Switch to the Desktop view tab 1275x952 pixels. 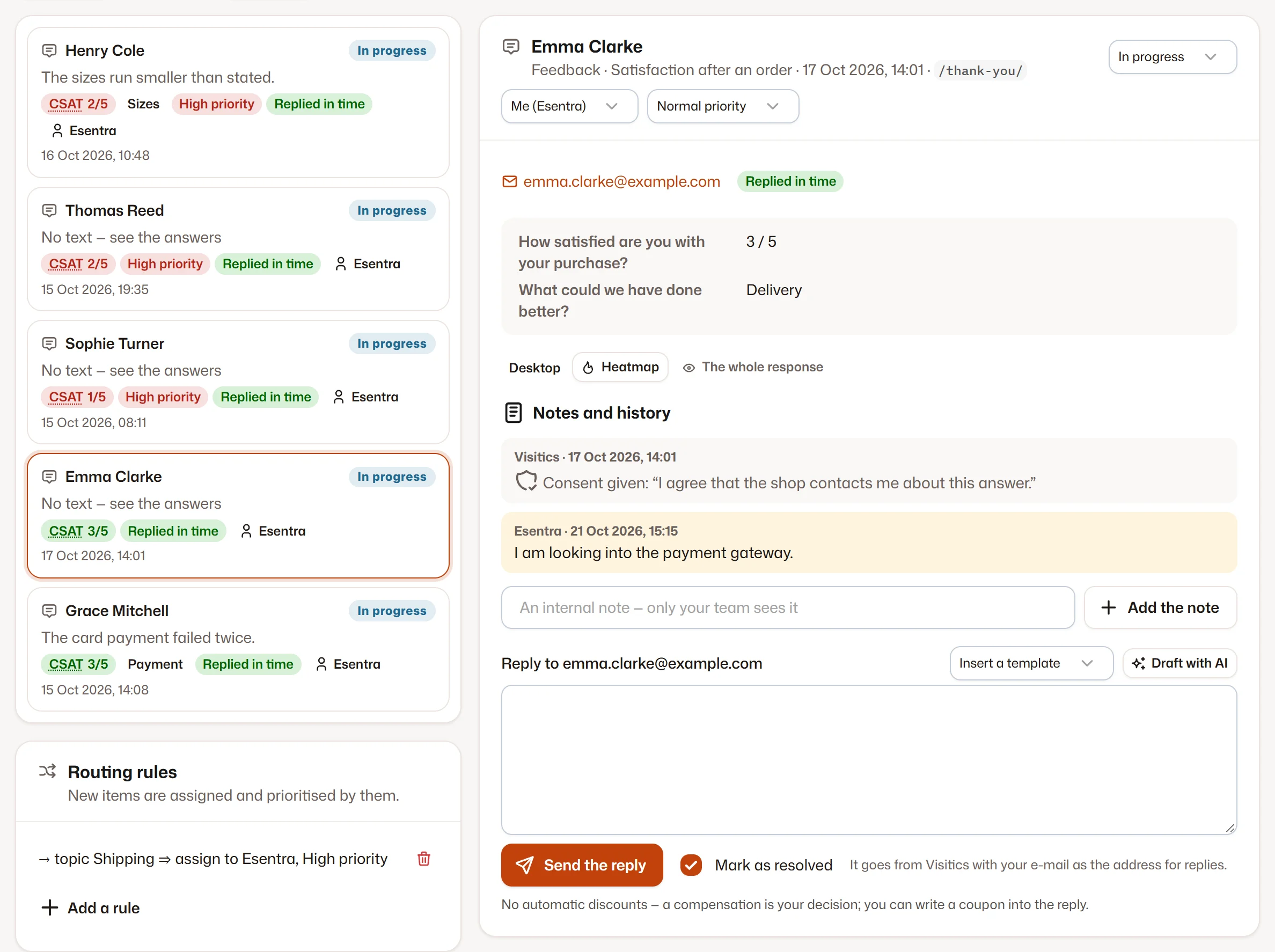click(x=534, y=368)
